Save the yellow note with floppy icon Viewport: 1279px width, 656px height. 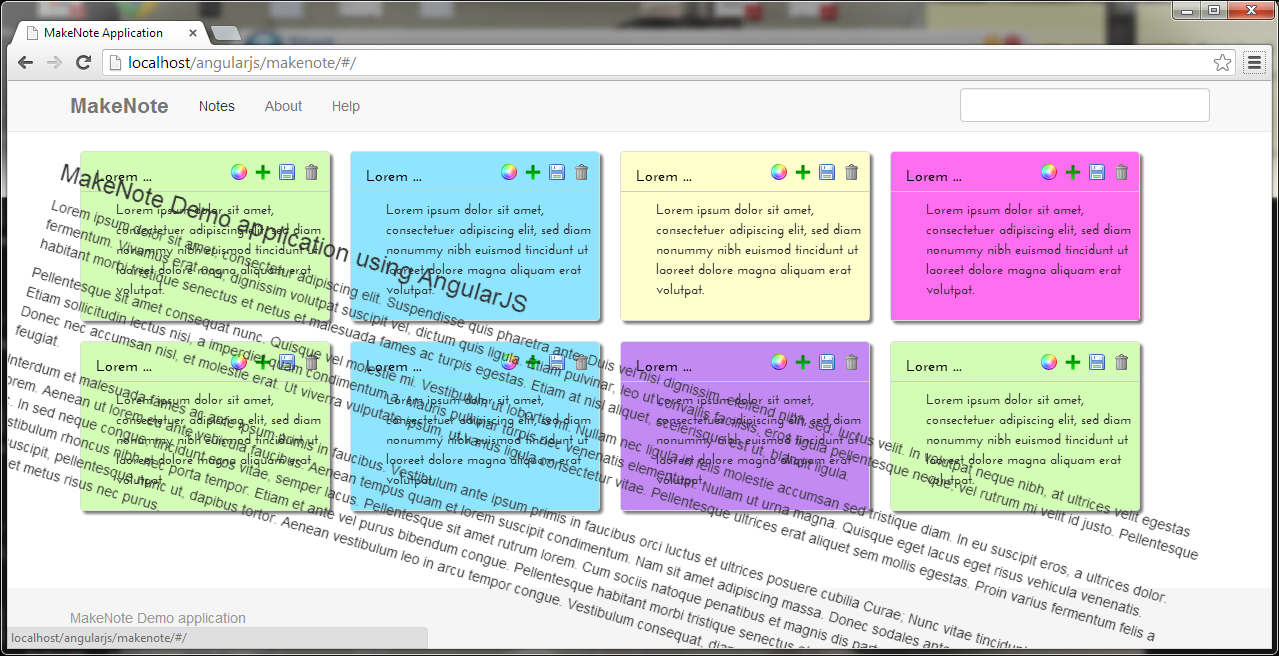[x=827, y=172]
